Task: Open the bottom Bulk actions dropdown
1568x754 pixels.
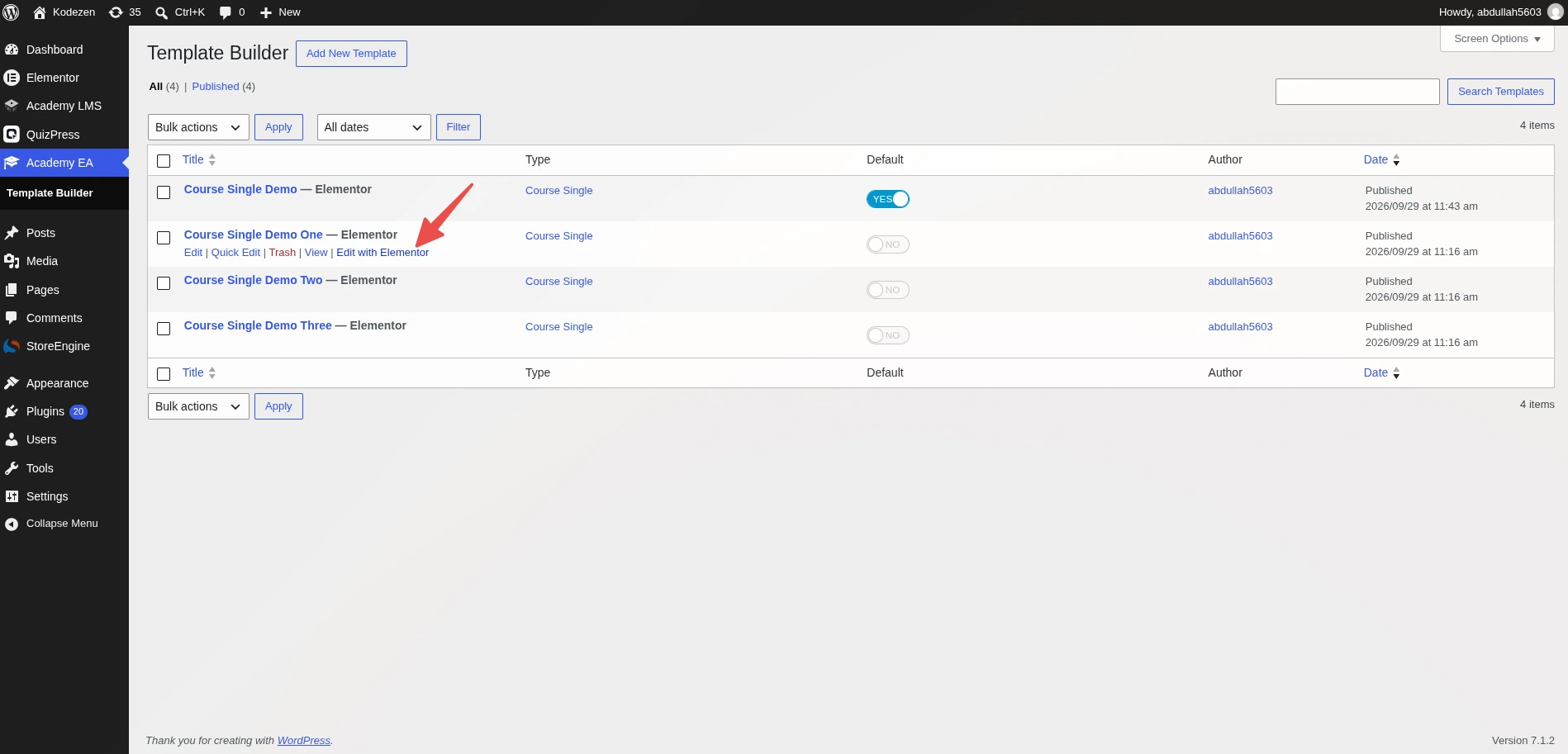Action: click(x=198, y=406)
